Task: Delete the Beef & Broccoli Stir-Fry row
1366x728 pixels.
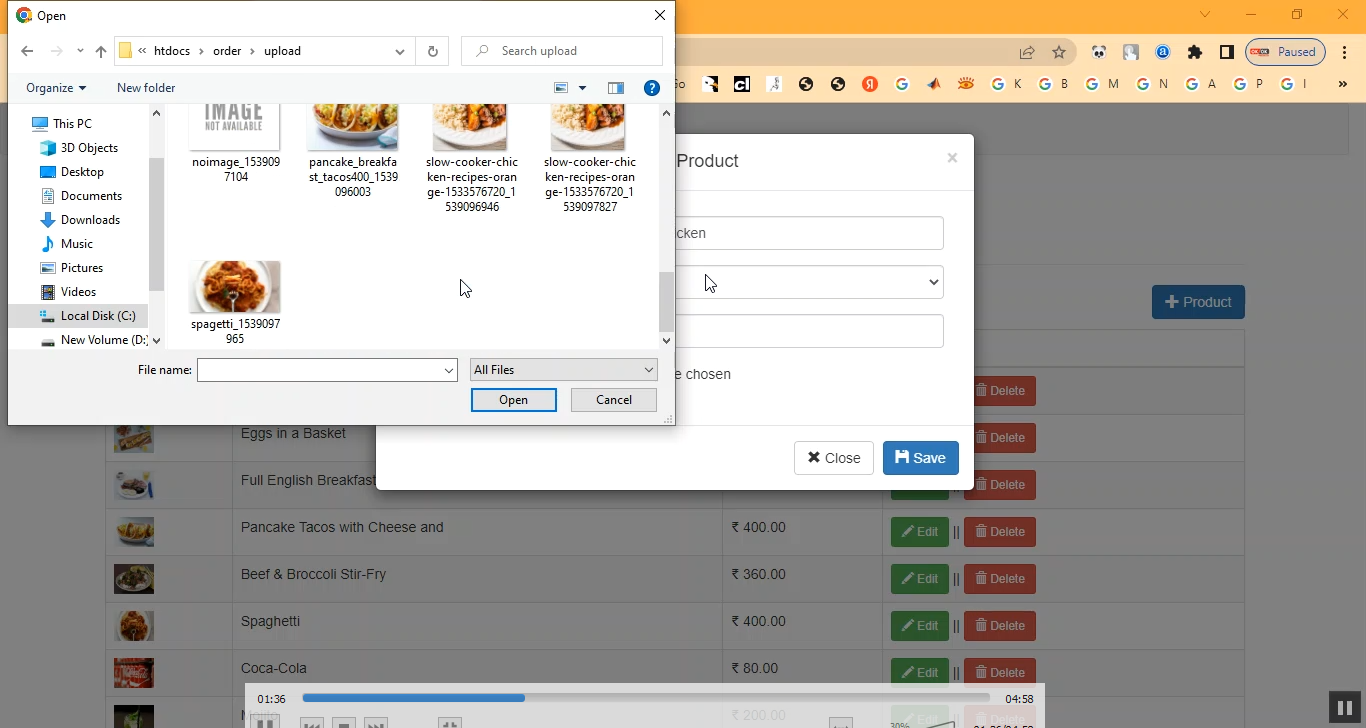Action: pyautogui.click(x=1000, y=579)
